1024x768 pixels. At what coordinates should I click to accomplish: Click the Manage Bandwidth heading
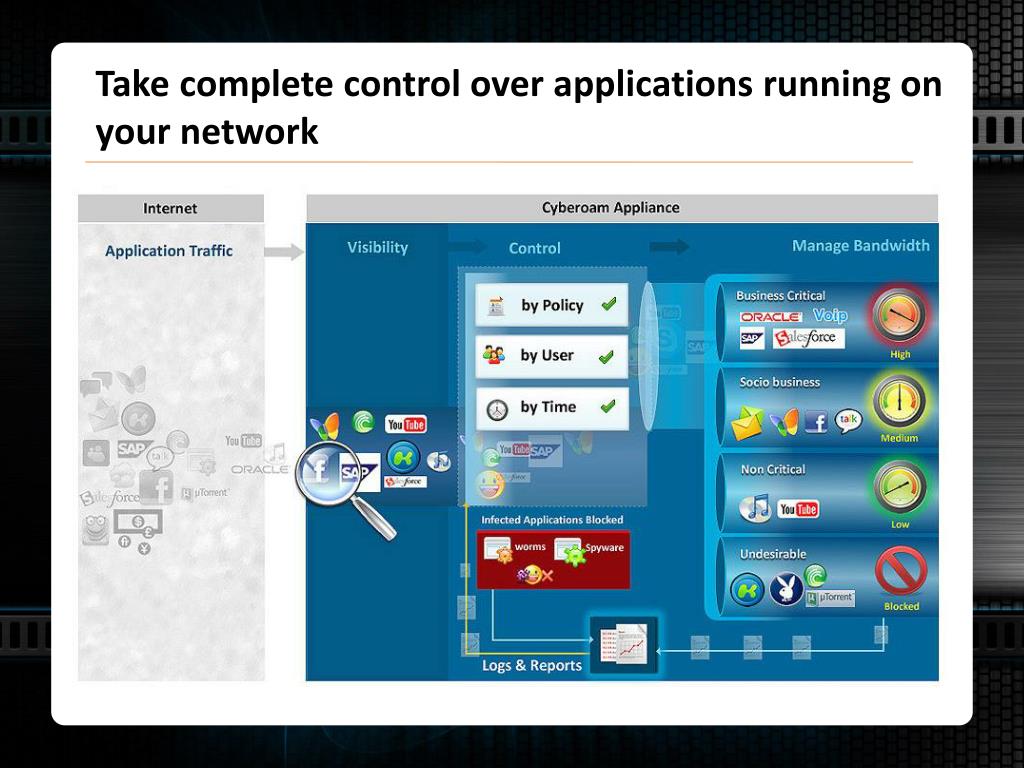point(860,246)
